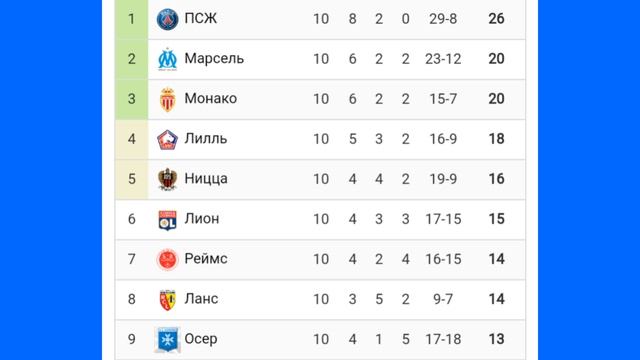Image resolution: width=640 pixels, height=360 pixels.
Task: Click the Реймс team name
Action: tap(206, 259)
